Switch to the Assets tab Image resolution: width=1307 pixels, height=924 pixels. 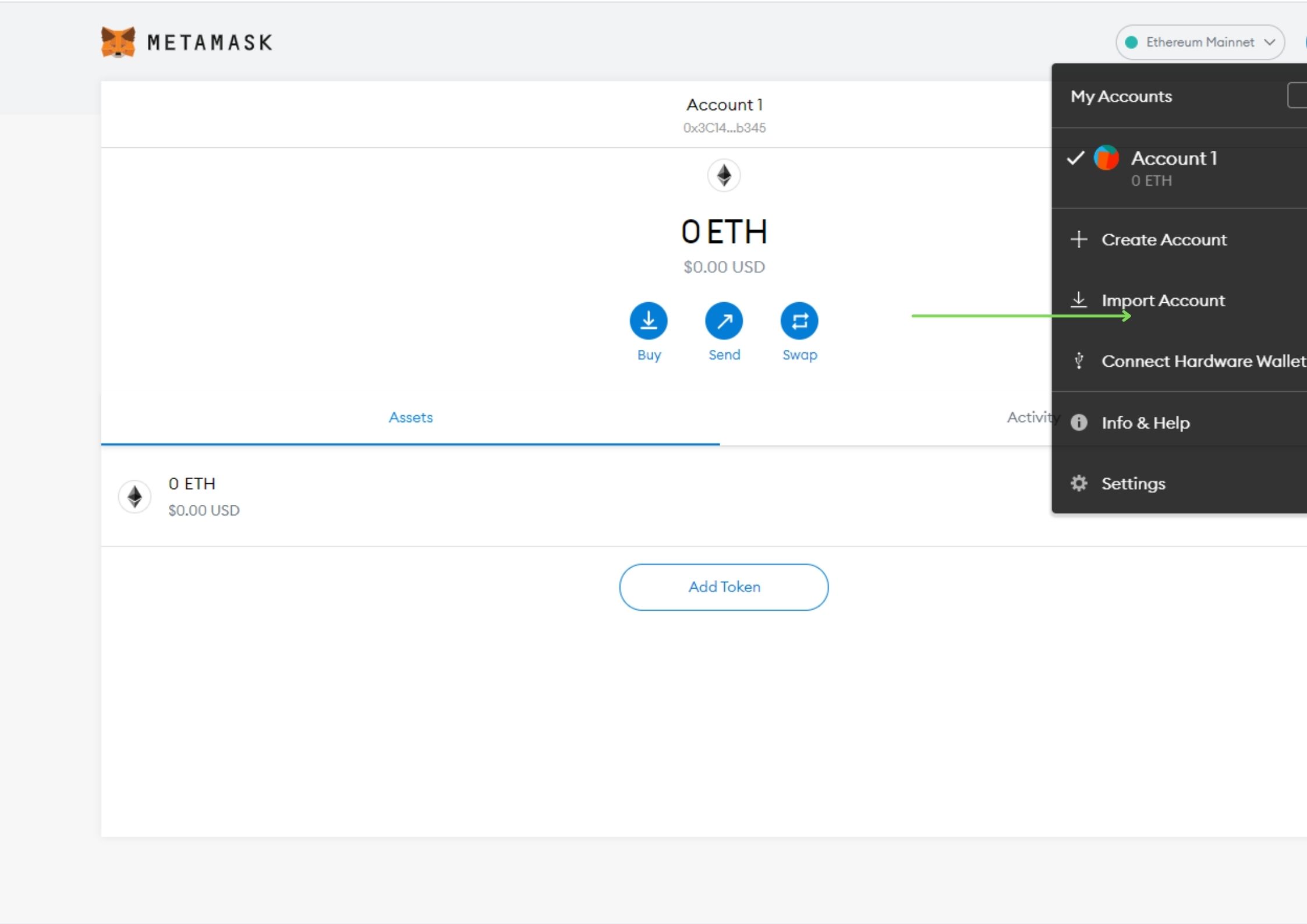click(410, 417)
